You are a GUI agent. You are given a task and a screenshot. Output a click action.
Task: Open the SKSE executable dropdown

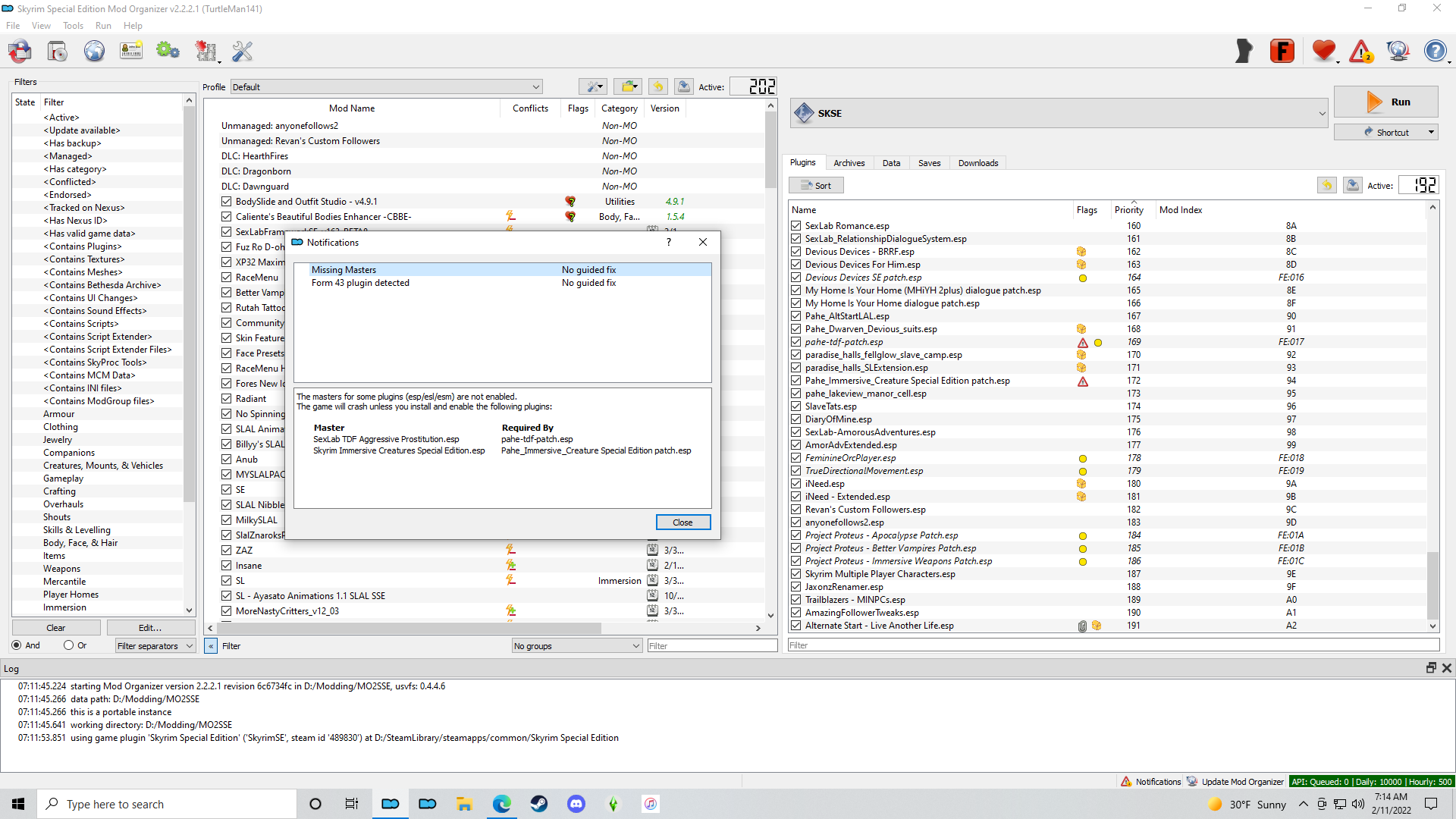pos(1059,114)
